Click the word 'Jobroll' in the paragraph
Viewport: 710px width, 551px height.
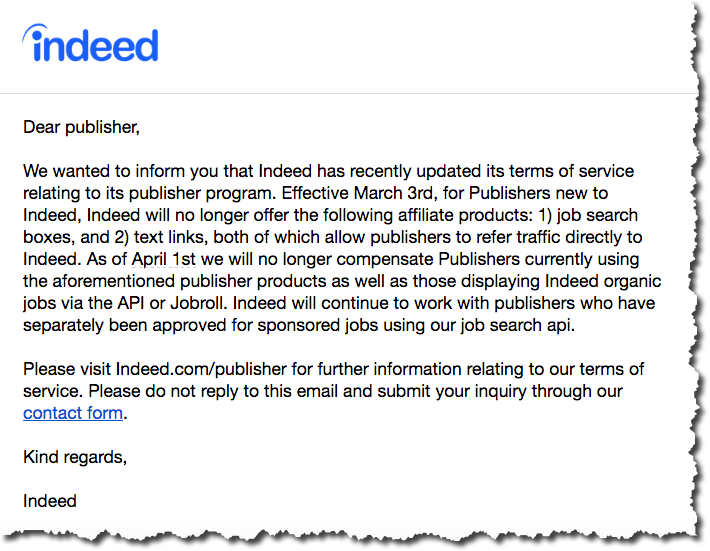pos(198,303)
